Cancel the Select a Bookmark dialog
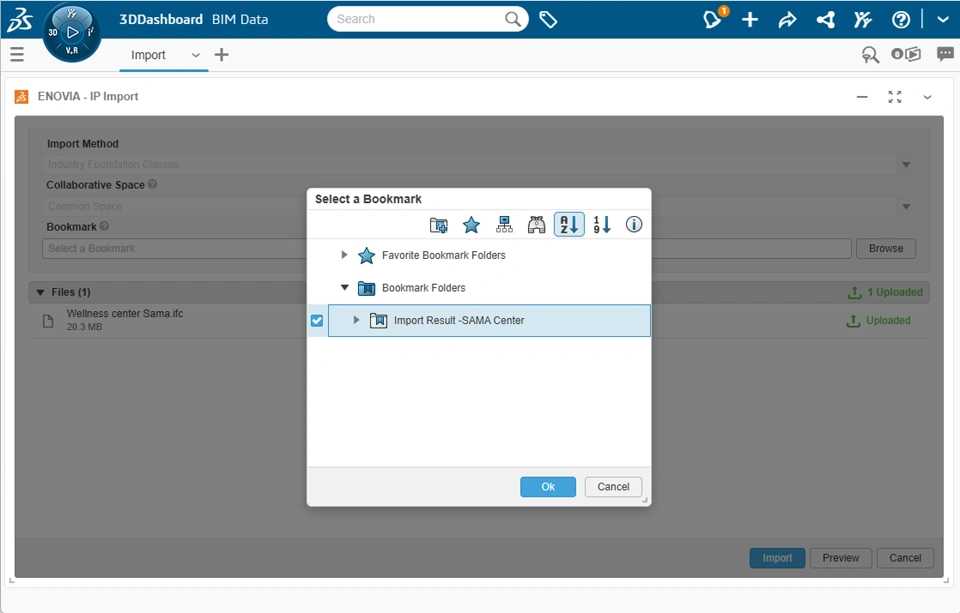Screen dimensions: 960x613 click(613, 487)
